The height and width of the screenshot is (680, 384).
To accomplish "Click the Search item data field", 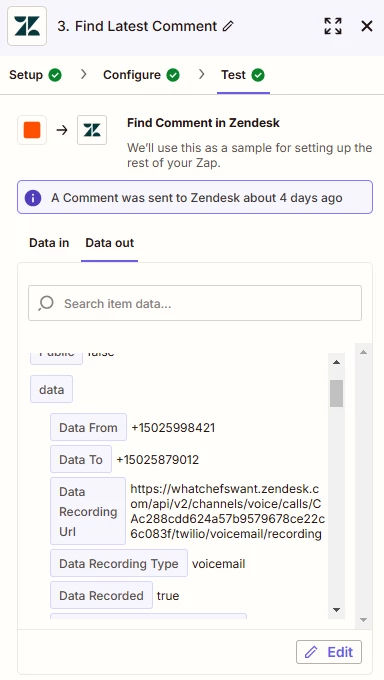I will click(x=195, y=303).
